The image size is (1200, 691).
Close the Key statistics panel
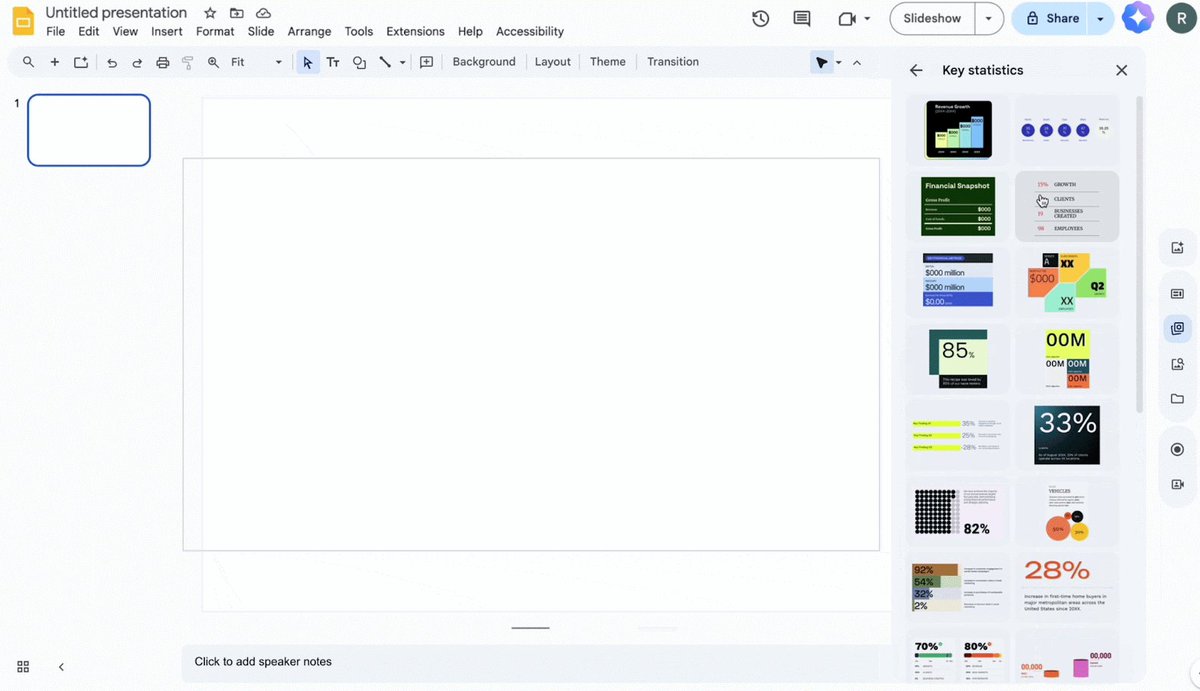1121,70
